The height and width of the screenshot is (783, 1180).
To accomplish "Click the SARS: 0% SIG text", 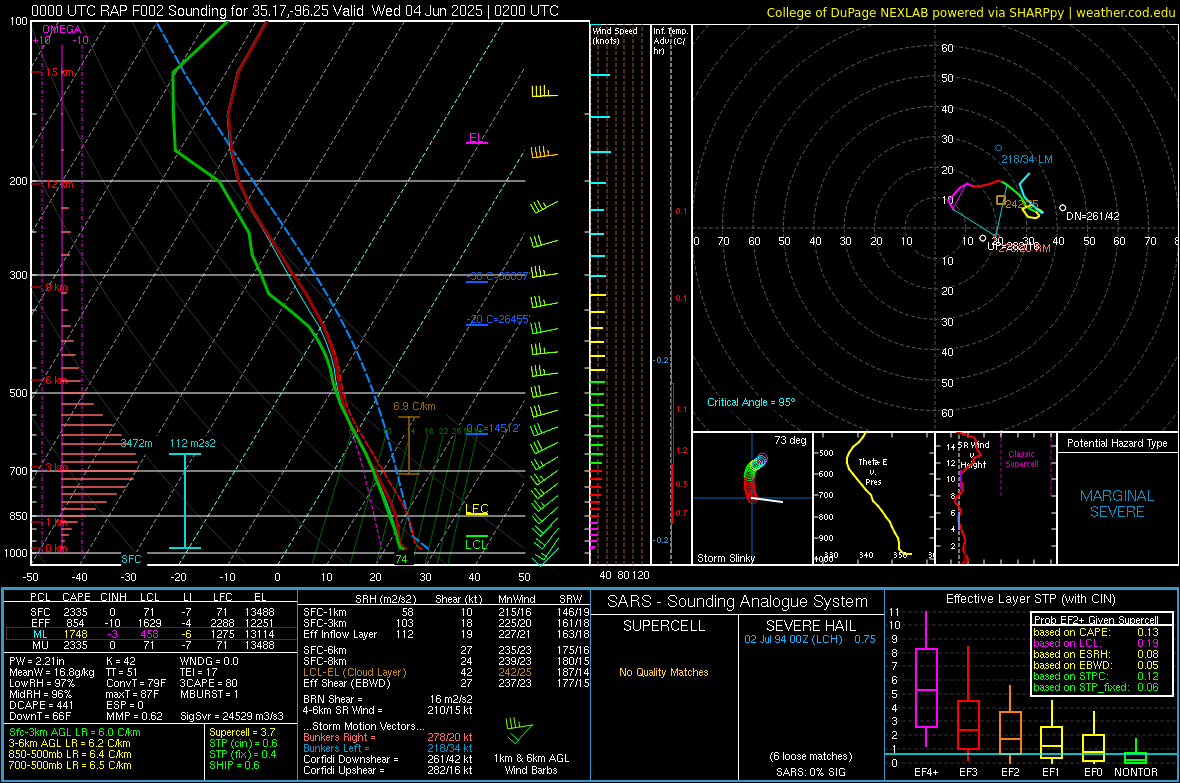I will [x=810, y=772].
